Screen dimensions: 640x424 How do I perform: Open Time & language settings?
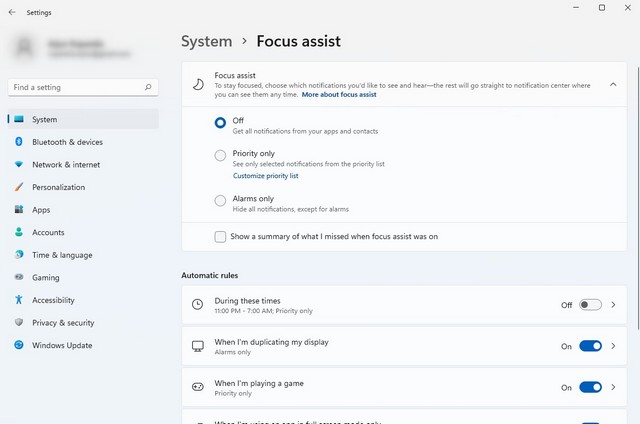pos(62,255)
